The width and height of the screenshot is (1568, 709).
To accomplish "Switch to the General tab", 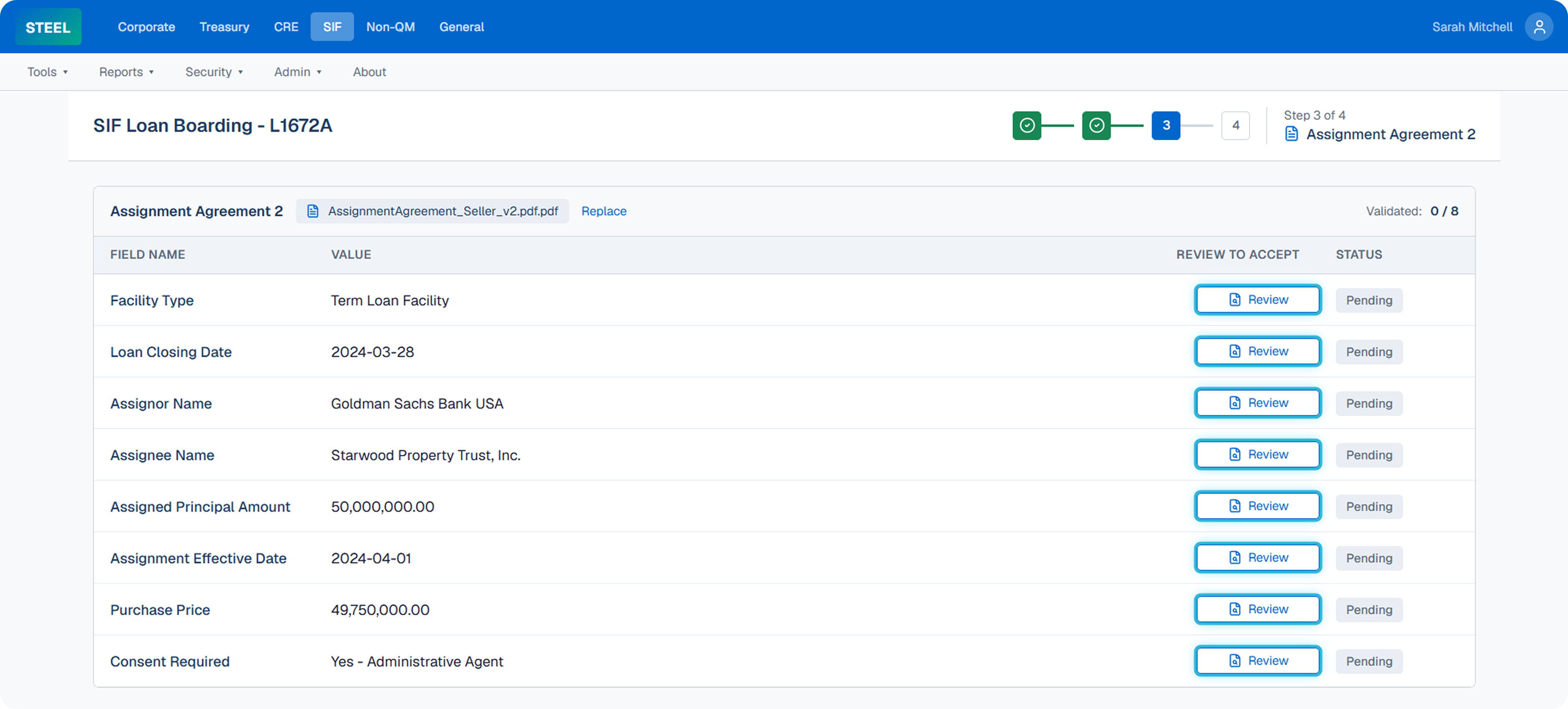I will point(461,27).
